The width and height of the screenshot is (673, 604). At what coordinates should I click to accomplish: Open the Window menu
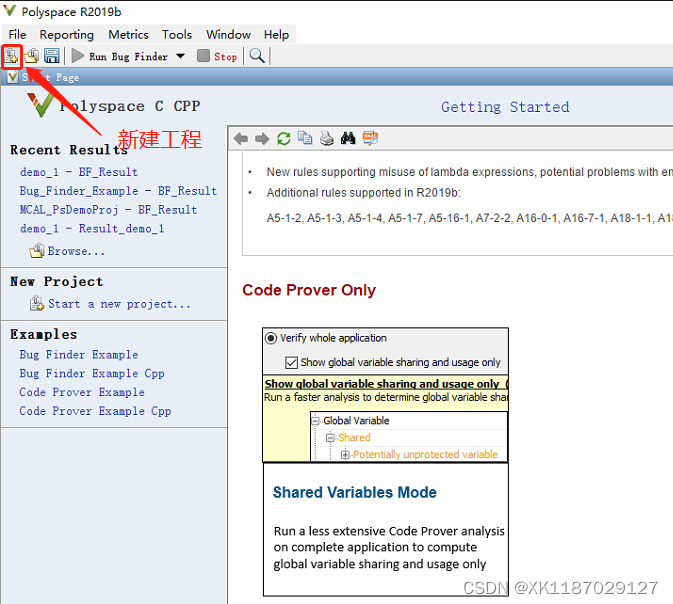[x=228, y=35]
